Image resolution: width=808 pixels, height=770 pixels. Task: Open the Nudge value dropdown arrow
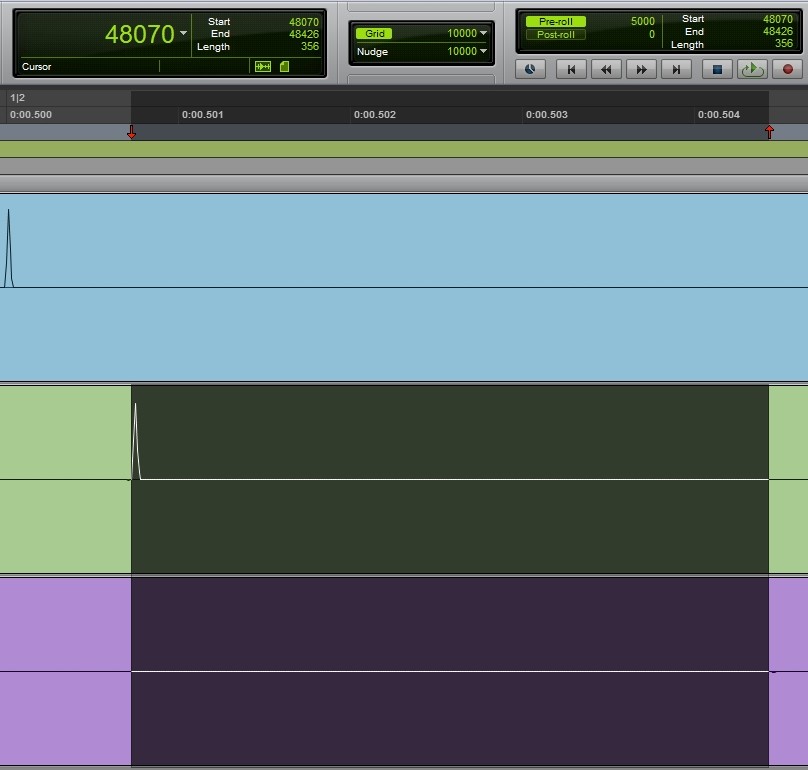coord(484,51)
